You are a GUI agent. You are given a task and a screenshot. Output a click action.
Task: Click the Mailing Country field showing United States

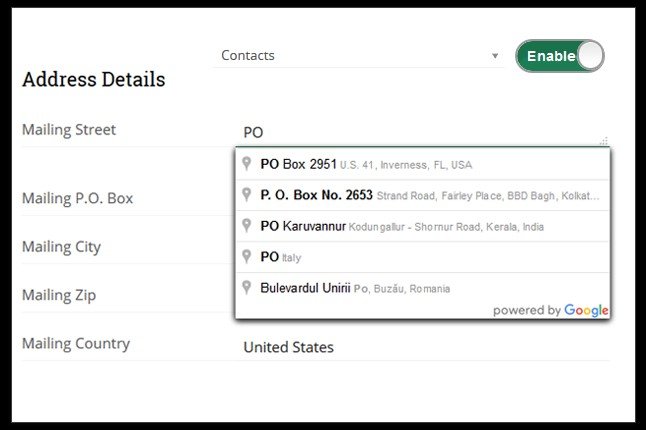[424, 347]
